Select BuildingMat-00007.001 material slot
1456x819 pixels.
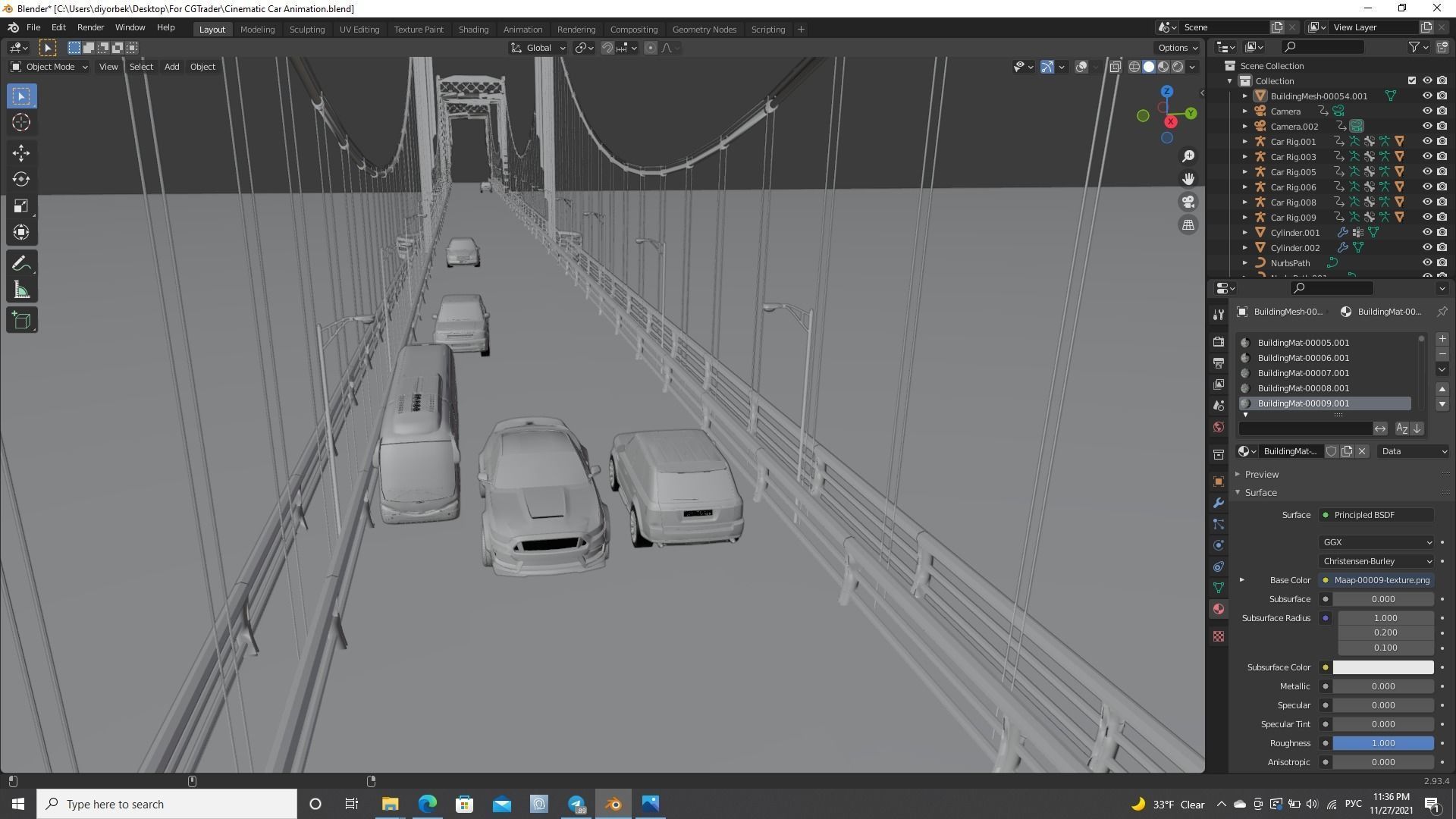pyautogui.click(x=1326, y=373)
